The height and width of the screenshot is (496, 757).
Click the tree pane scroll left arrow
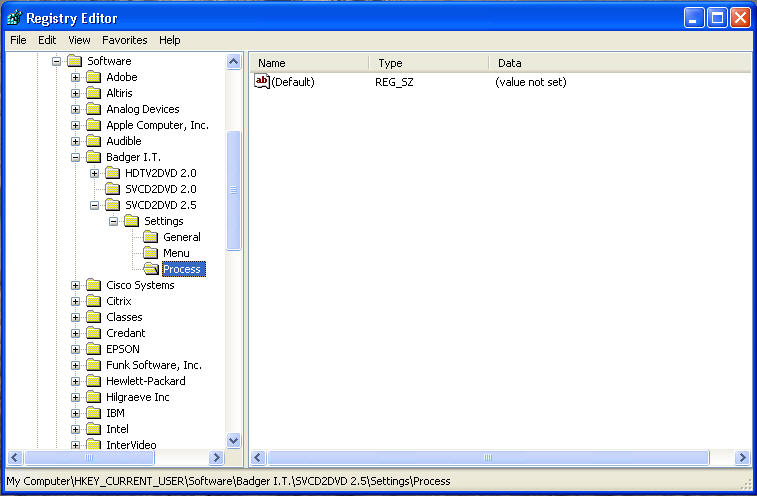(x=15, y=457)
